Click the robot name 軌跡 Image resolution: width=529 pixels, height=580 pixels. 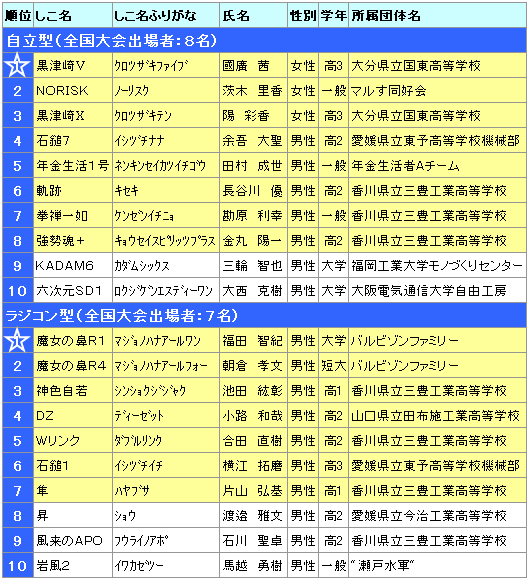(49, 190)
